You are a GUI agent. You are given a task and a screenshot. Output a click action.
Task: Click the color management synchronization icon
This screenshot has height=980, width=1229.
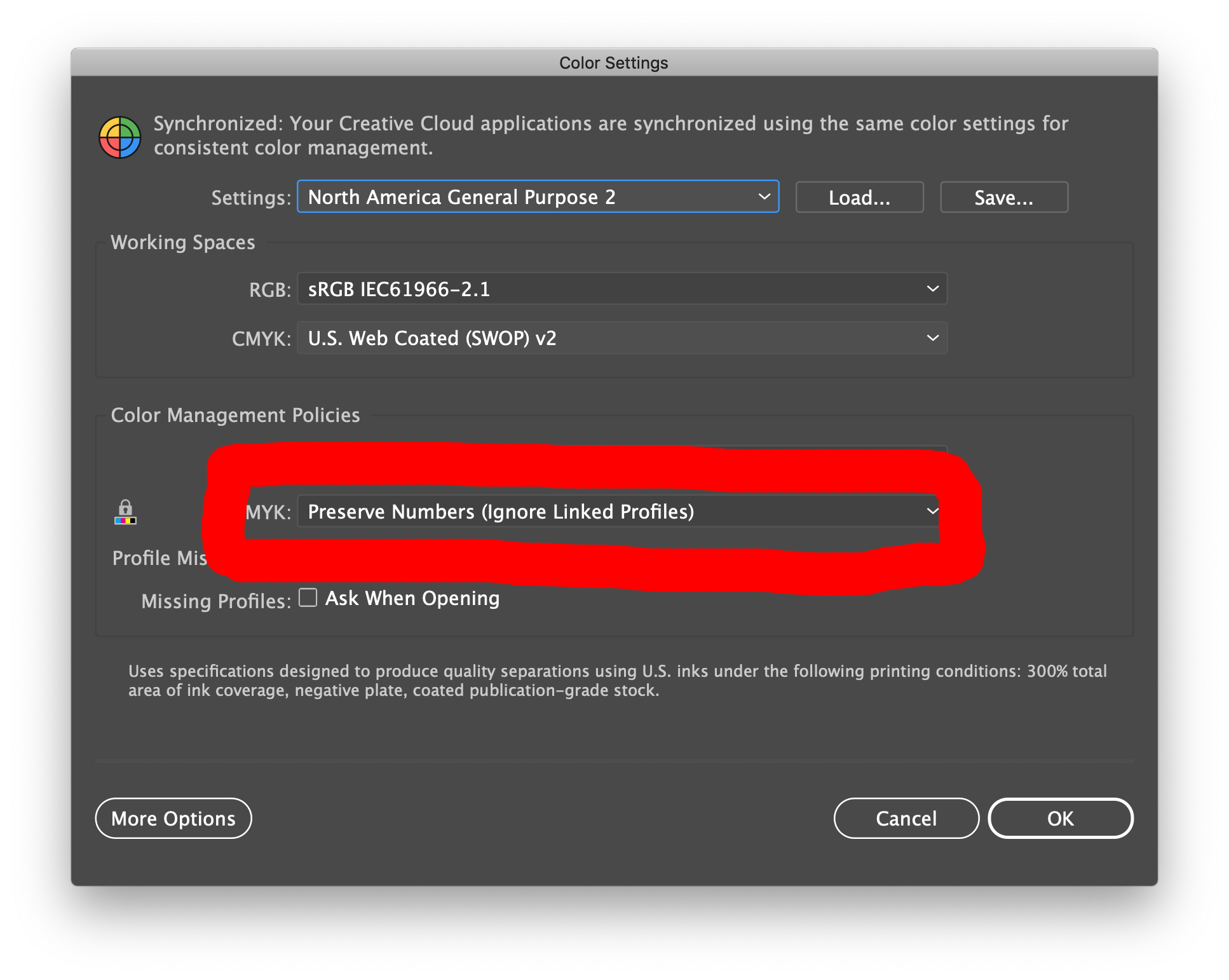coord(121,135)
